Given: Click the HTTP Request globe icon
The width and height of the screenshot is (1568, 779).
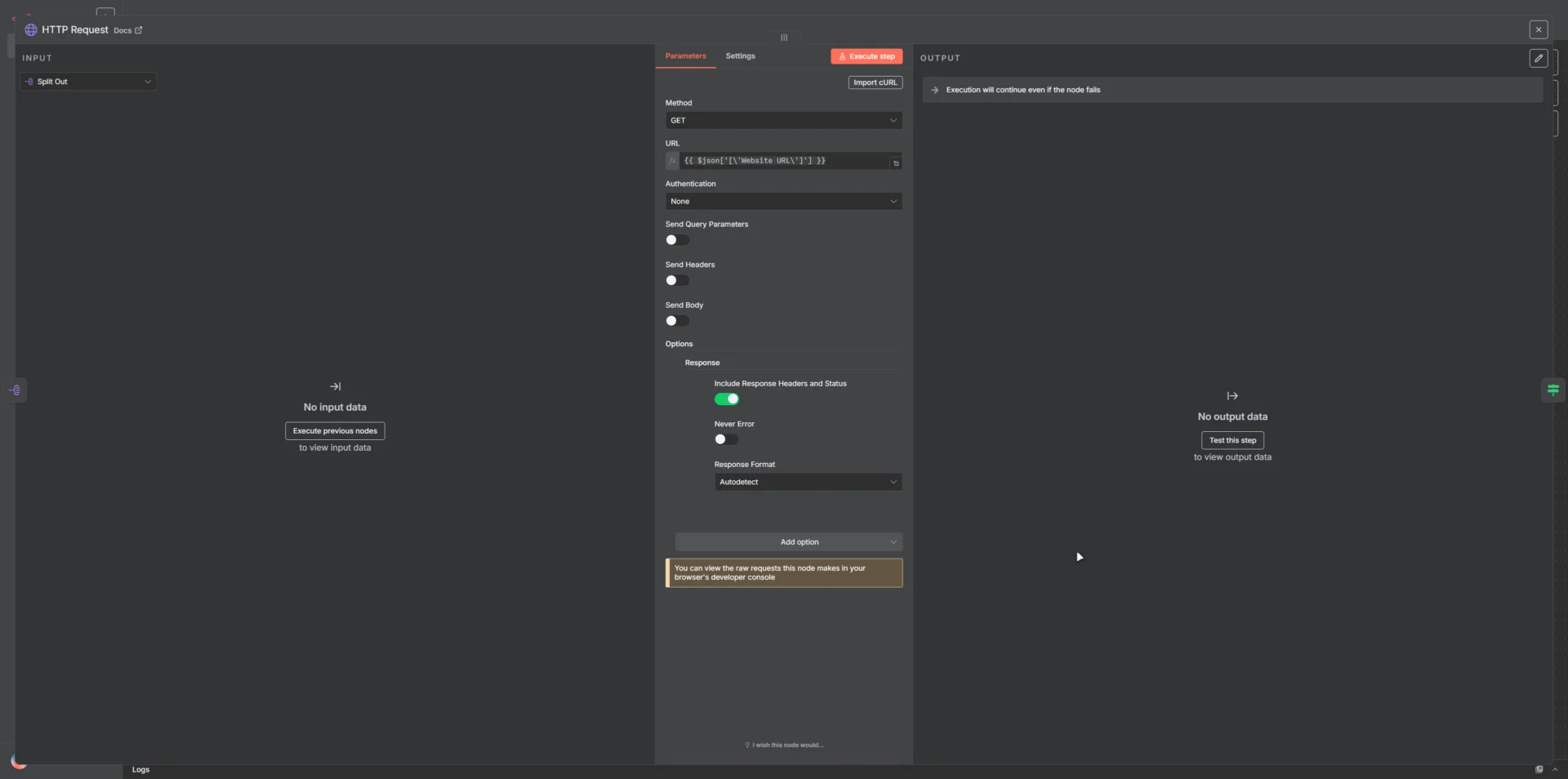Looking at the screenshot, I should pos(31,30).
